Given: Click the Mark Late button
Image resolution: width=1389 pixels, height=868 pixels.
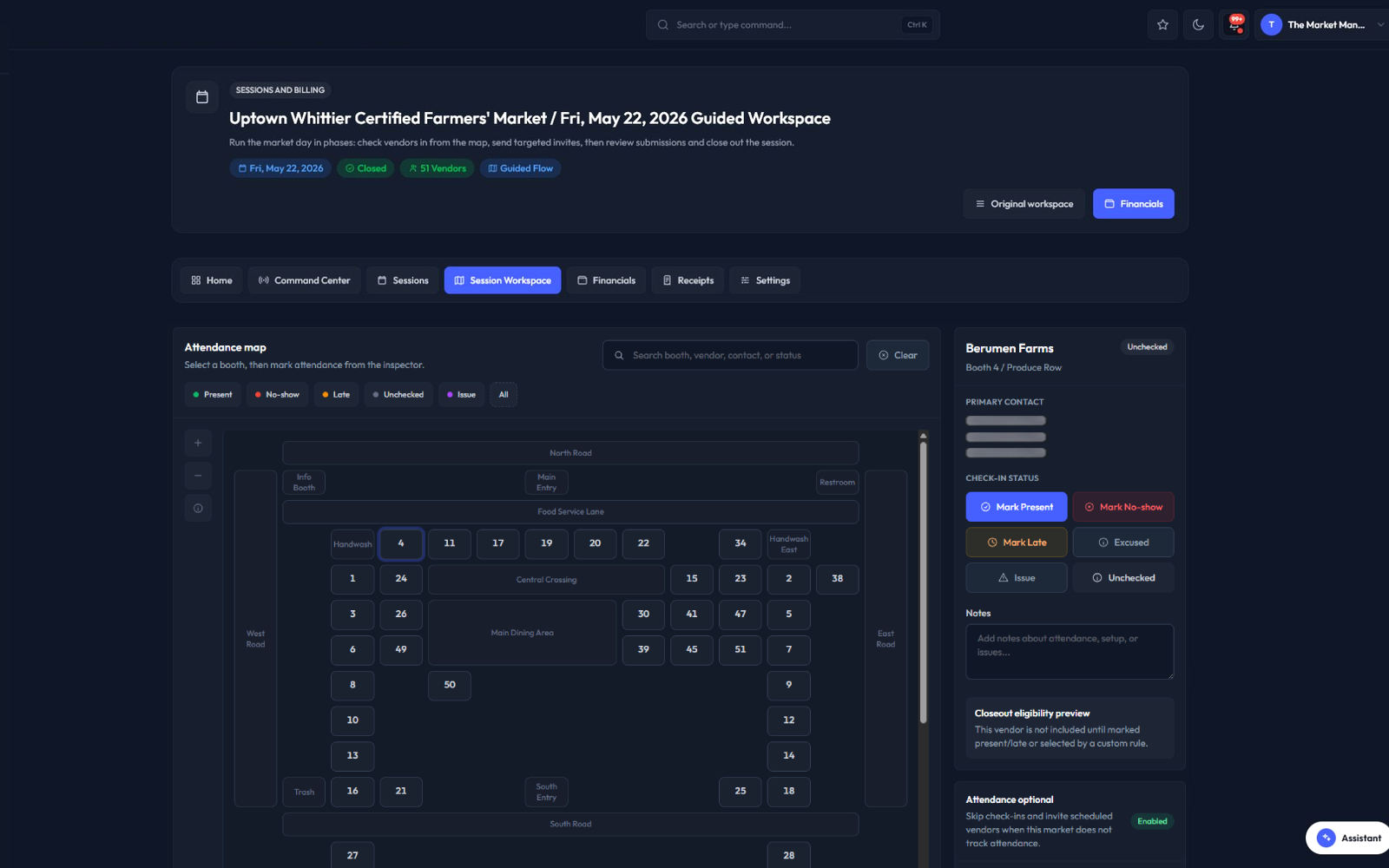Looking at the screenshot, I should 1017,542.
